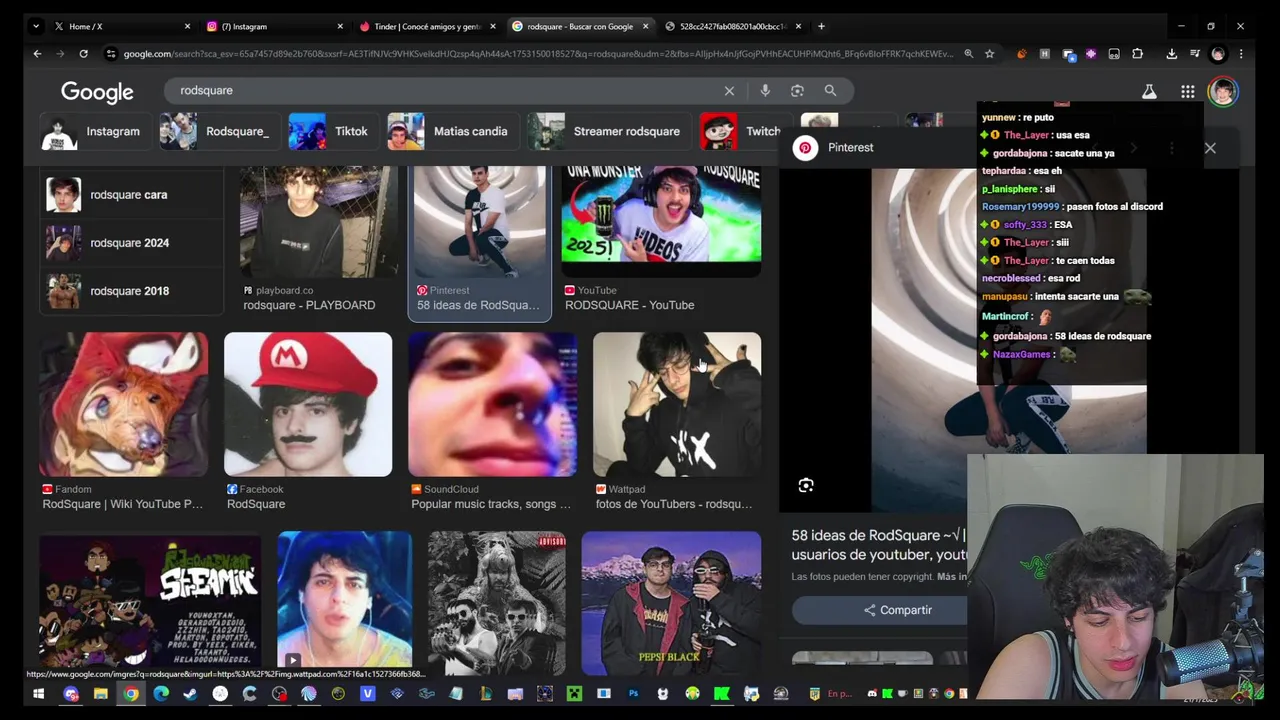Open the Chrome downloads icon

tap(1171, 54)
